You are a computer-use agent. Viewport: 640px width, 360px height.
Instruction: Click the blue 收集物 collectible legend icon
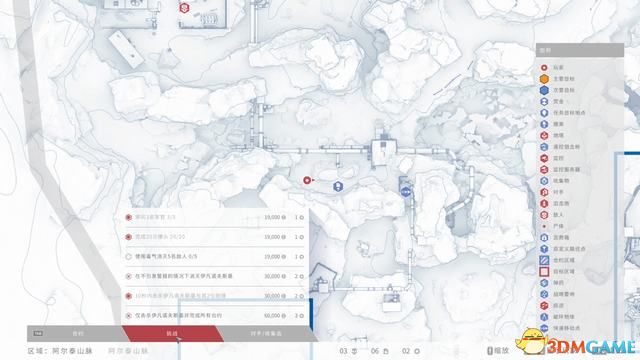pos(544,180)
